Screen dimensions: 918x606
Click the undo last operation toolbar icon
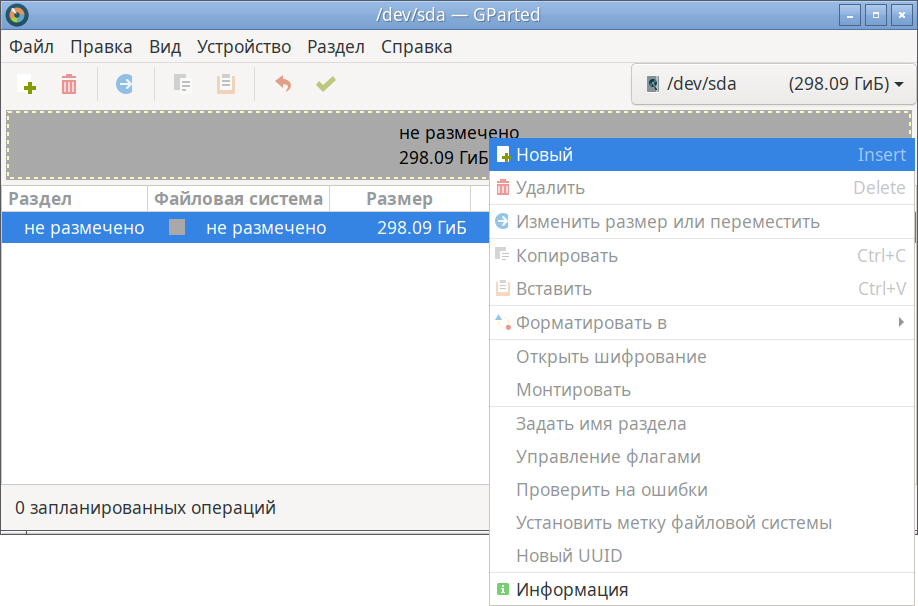click(x=283, y=84)
